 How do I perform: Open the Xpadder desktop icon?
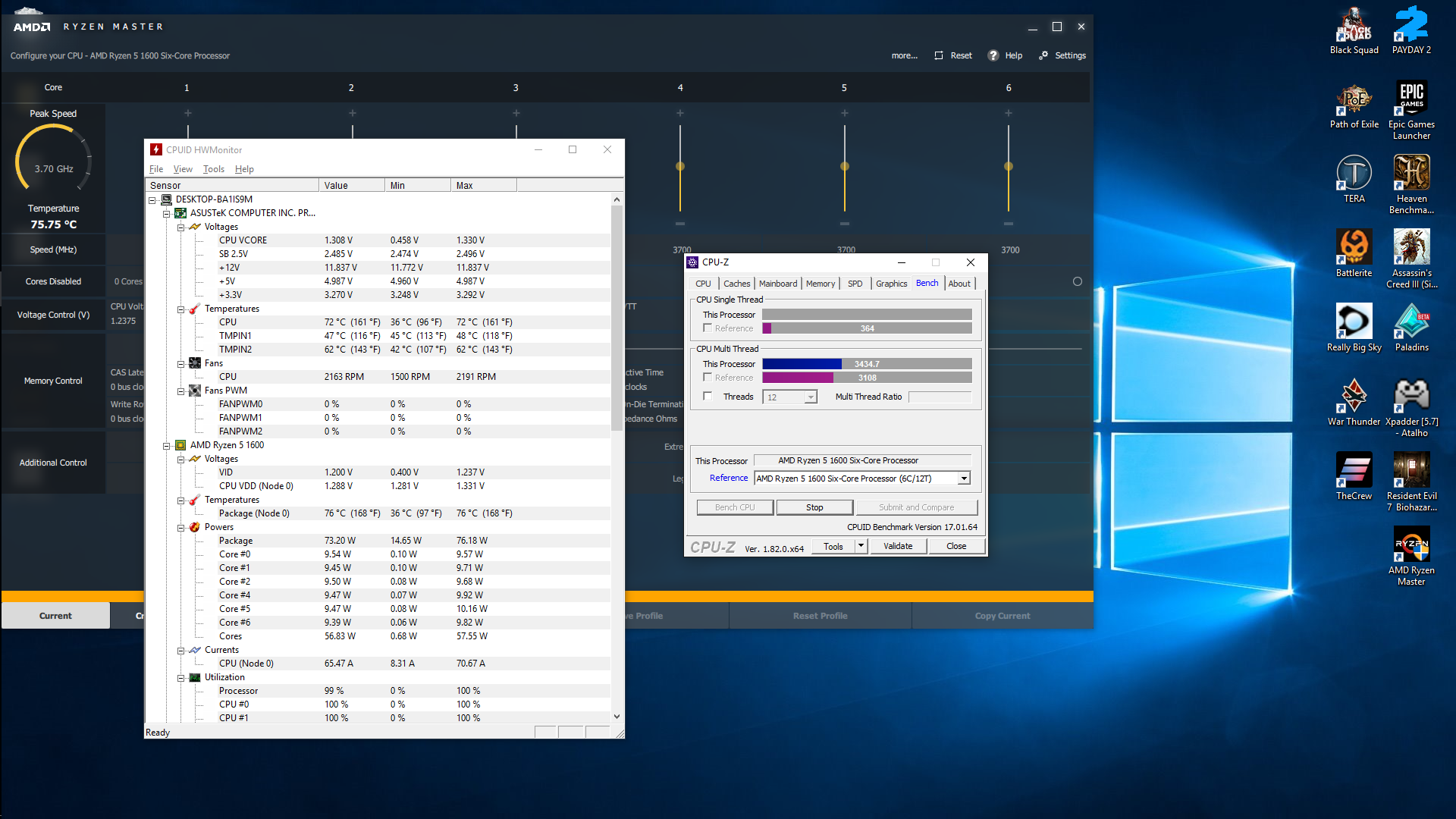pos(1411,408)
